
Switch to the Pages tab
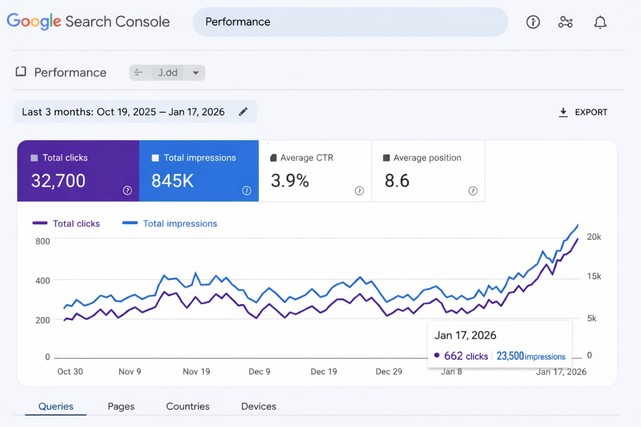point(121,406)
